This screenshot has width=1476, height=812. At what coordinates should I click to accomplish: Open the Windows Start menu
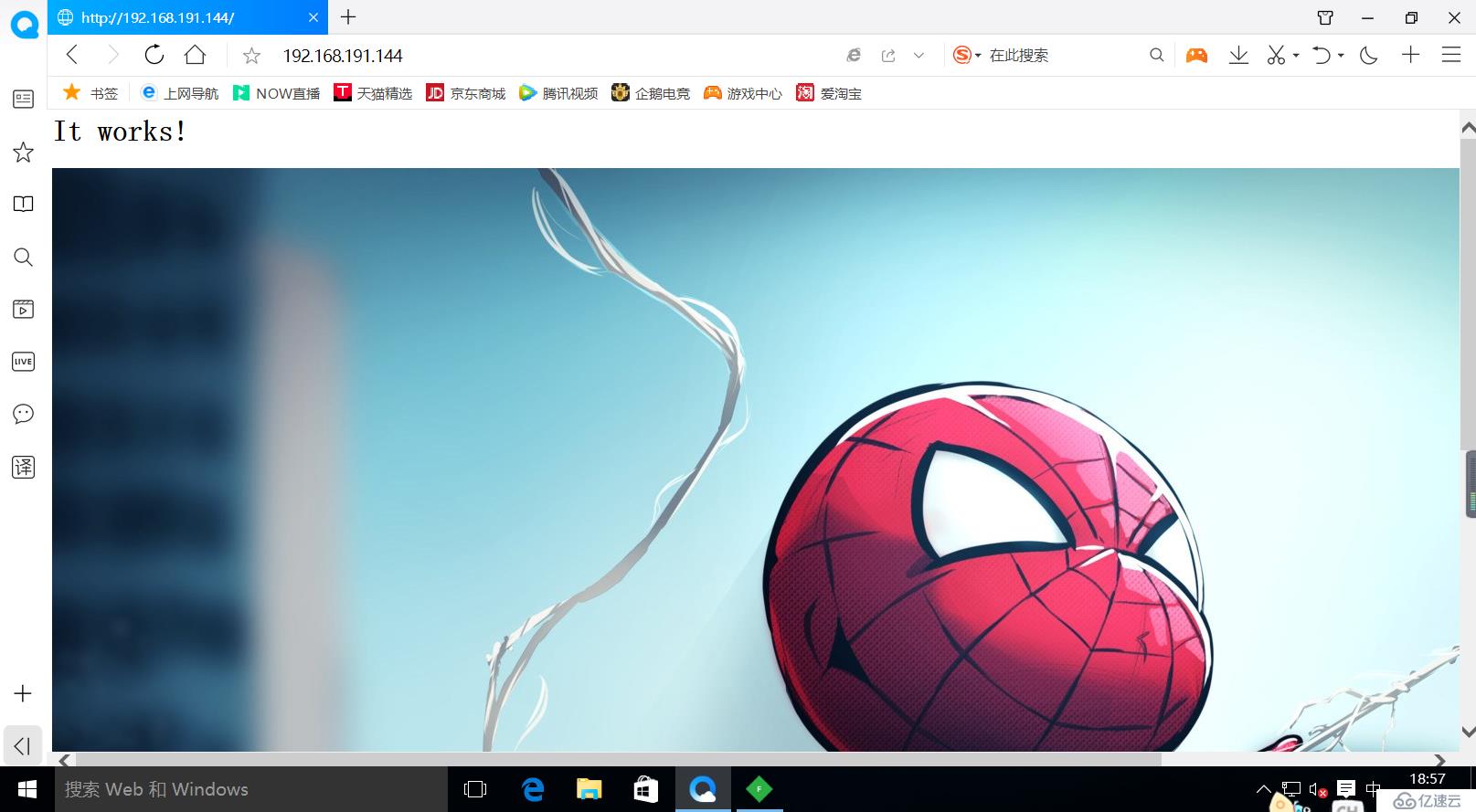(x=27, y=789)
